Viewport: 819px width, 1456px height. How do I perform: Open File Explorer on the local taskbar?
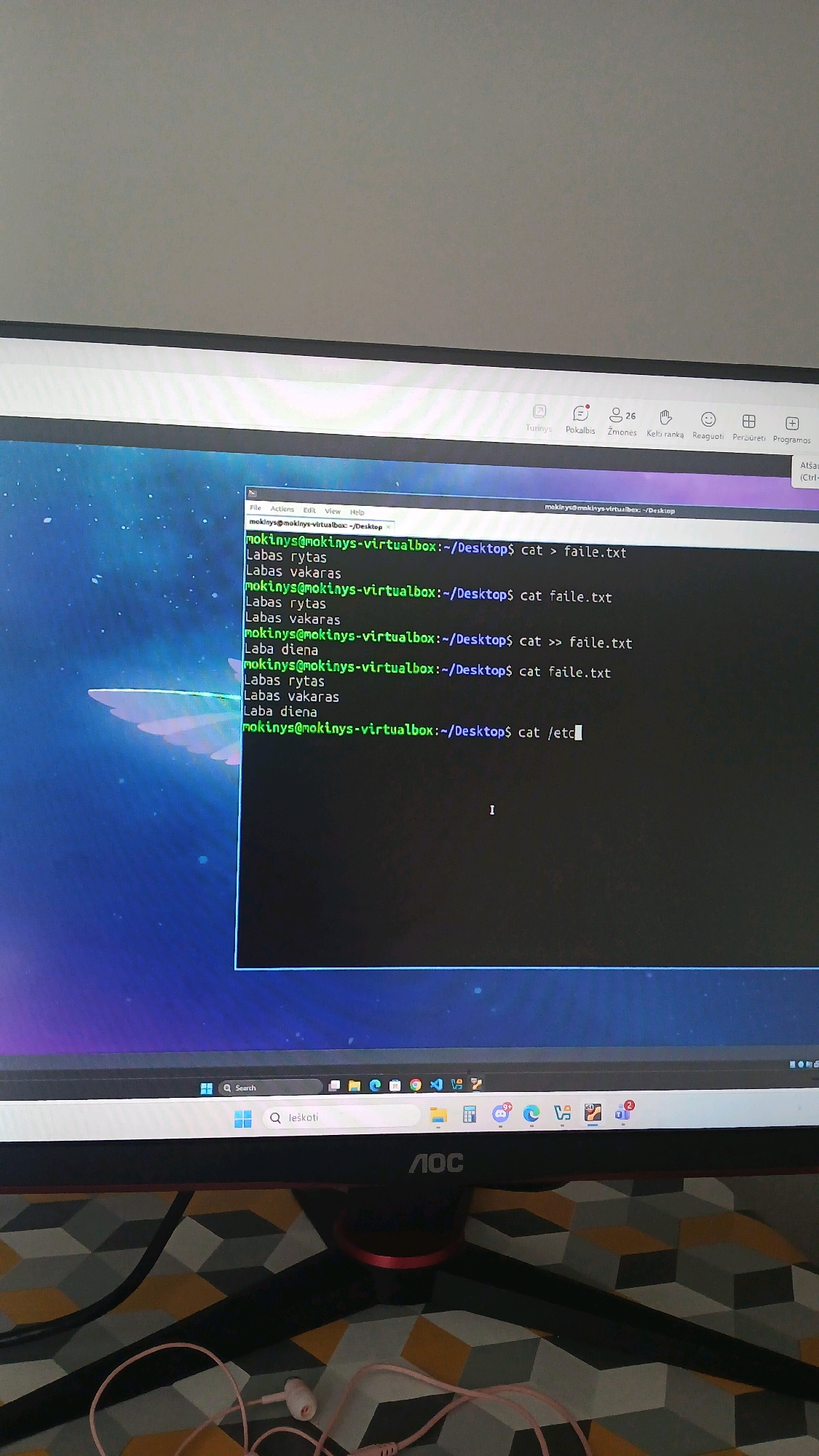click(x=438, y=1115)
